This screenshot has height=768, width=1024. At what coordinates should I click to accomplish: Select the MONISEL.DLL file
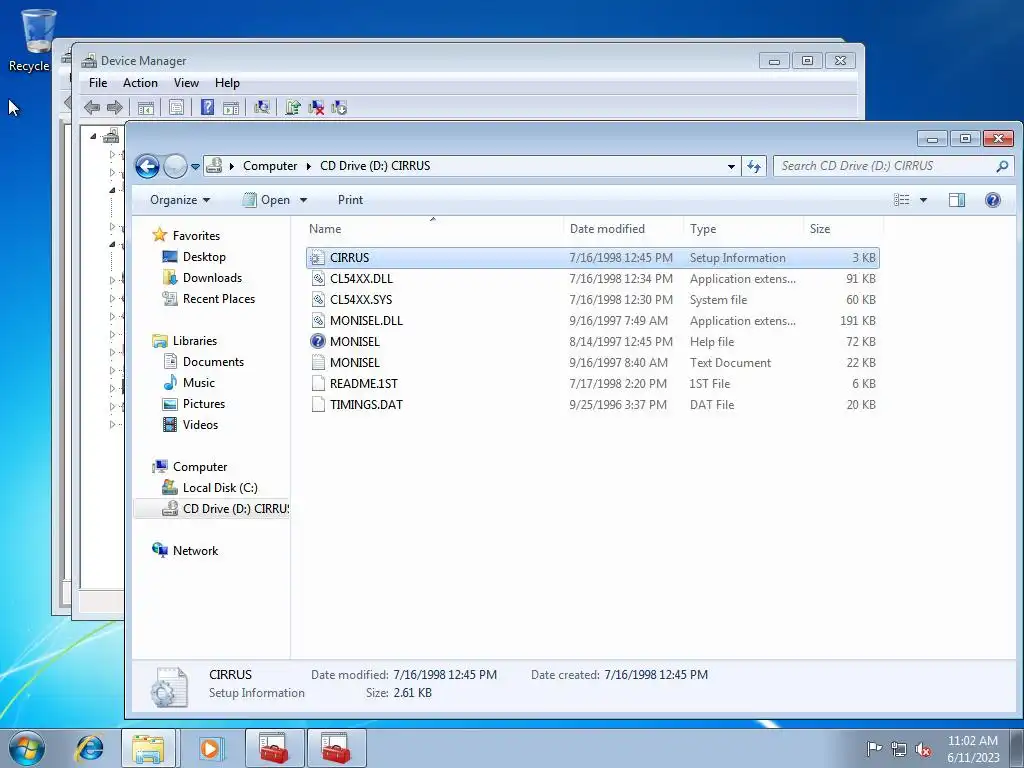[592, 321]
